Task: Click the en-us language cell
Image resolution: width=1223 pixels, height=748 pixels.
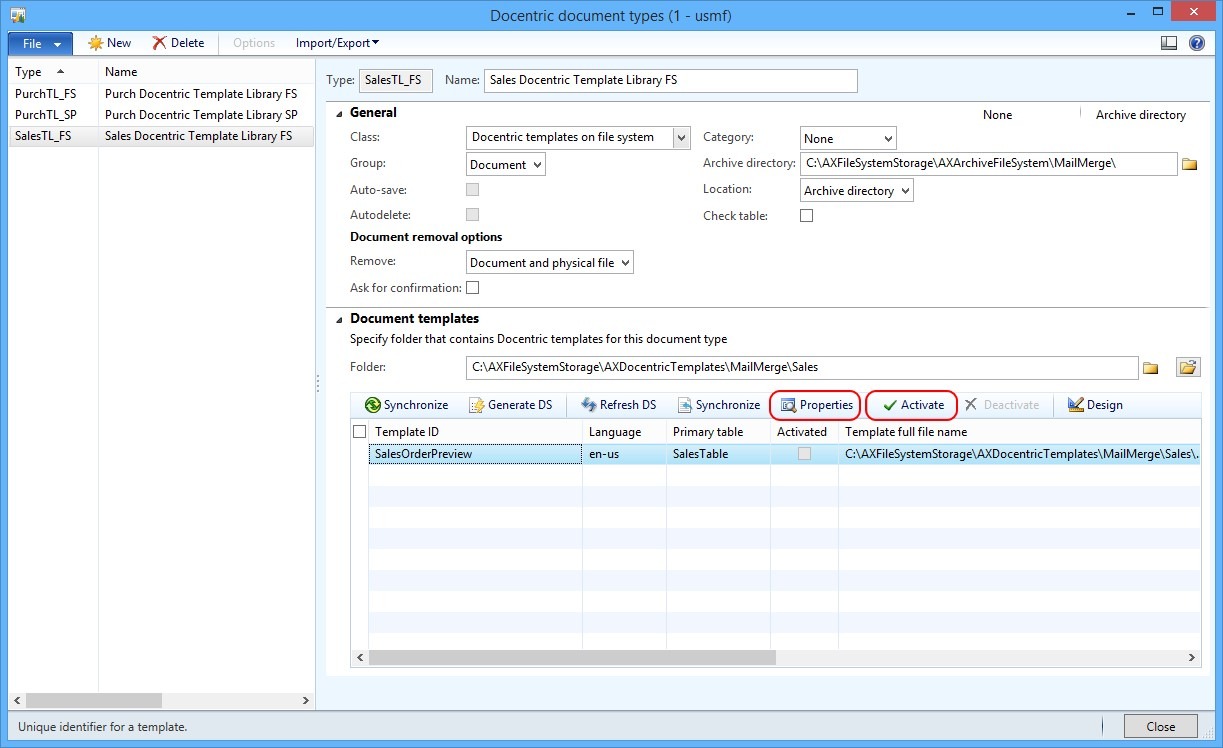Action: click(x=624, y=454)
